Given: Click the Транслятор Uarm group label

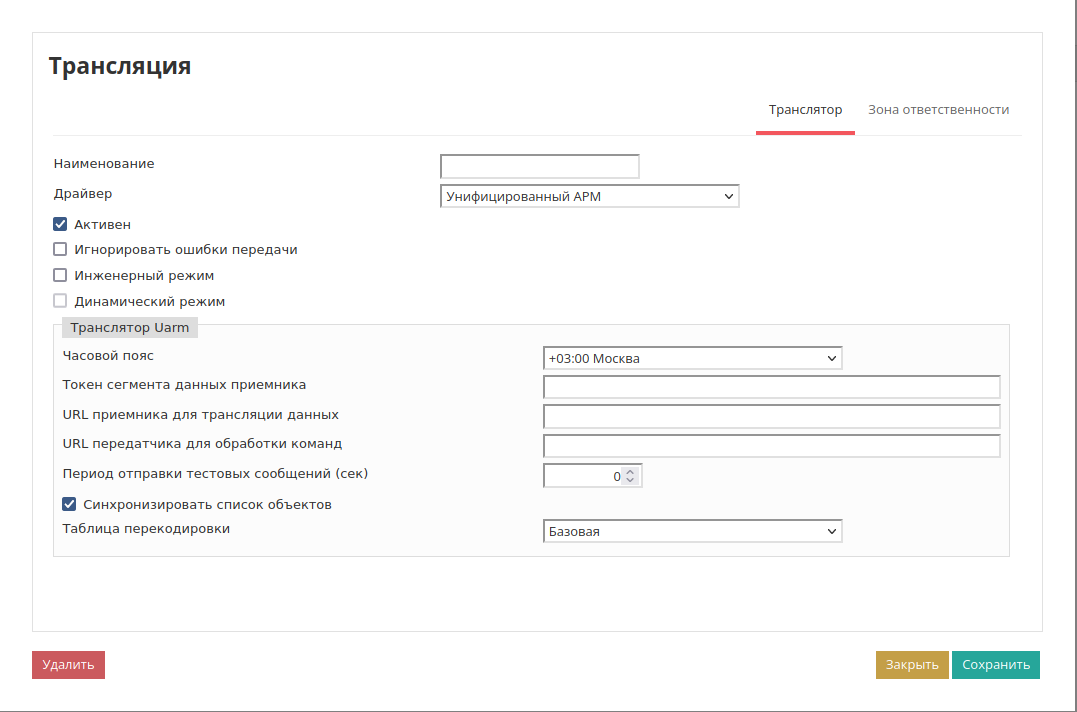Looking at the screenshot, I should pyautogui.click(x=130, y=328).
